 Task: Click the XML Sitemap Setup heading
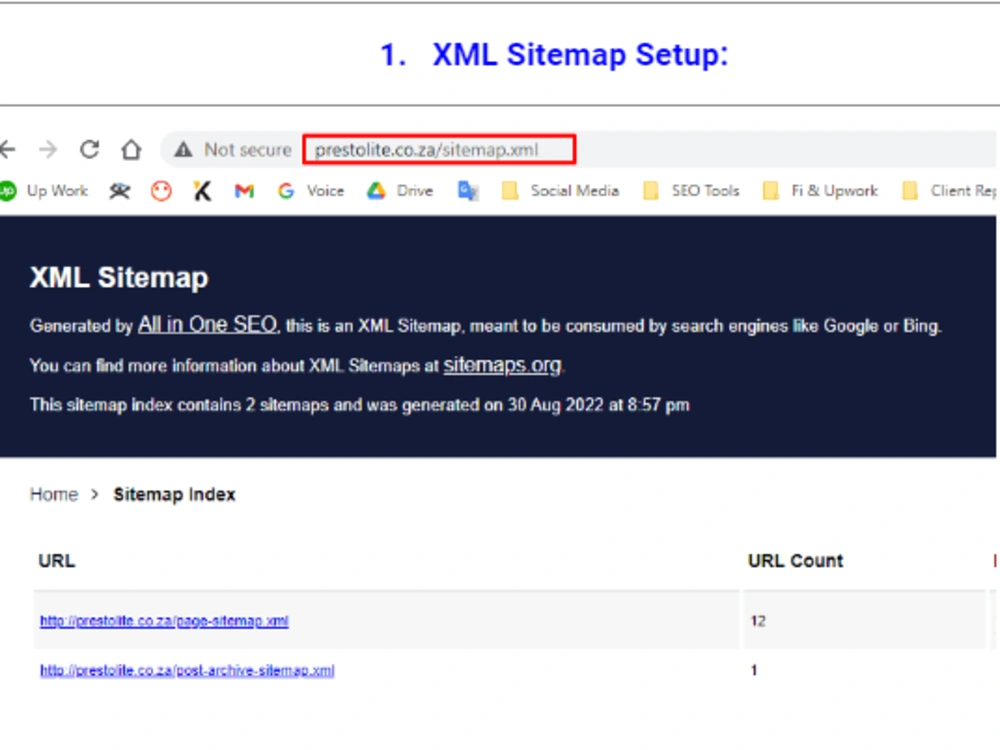point(554,54)
